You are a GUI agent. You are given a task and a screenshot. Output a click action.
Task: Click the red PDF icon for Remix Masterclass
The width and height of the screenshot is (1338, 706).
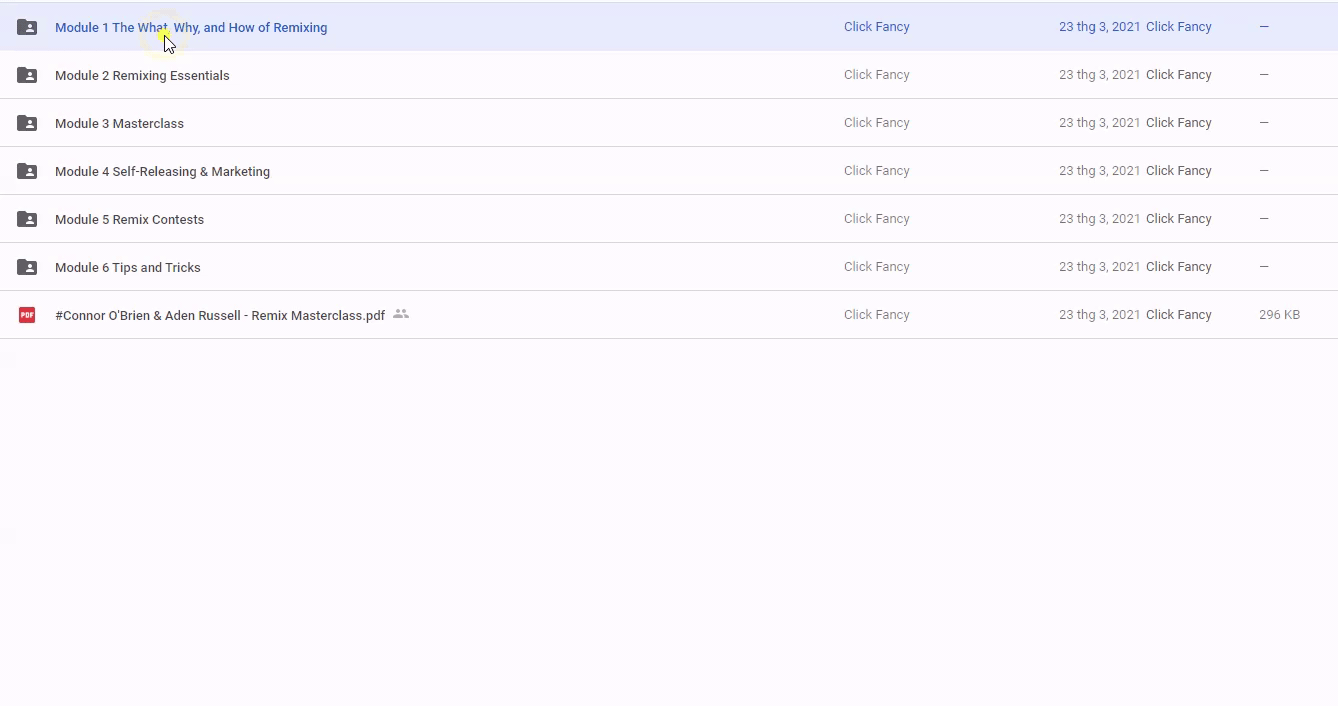click(x=27, y=315)
